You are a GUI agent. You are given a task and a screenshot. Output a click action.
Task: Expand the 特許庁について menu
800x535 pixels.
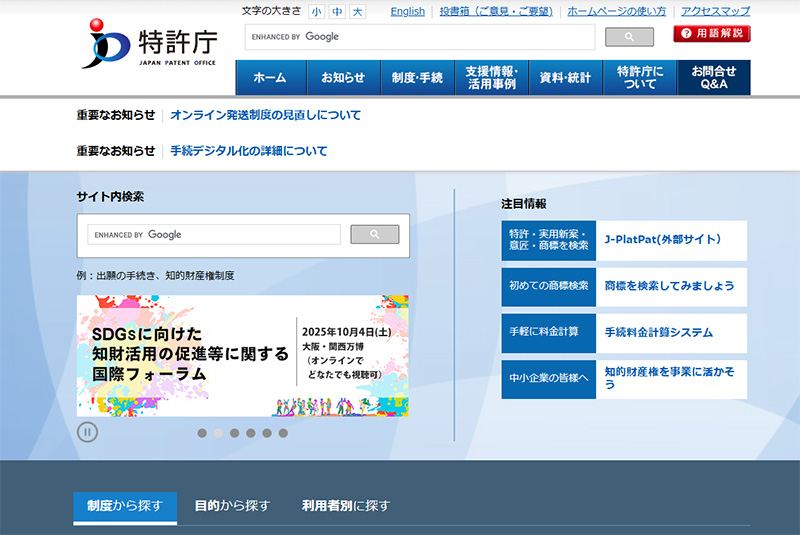tap(640, 78)
